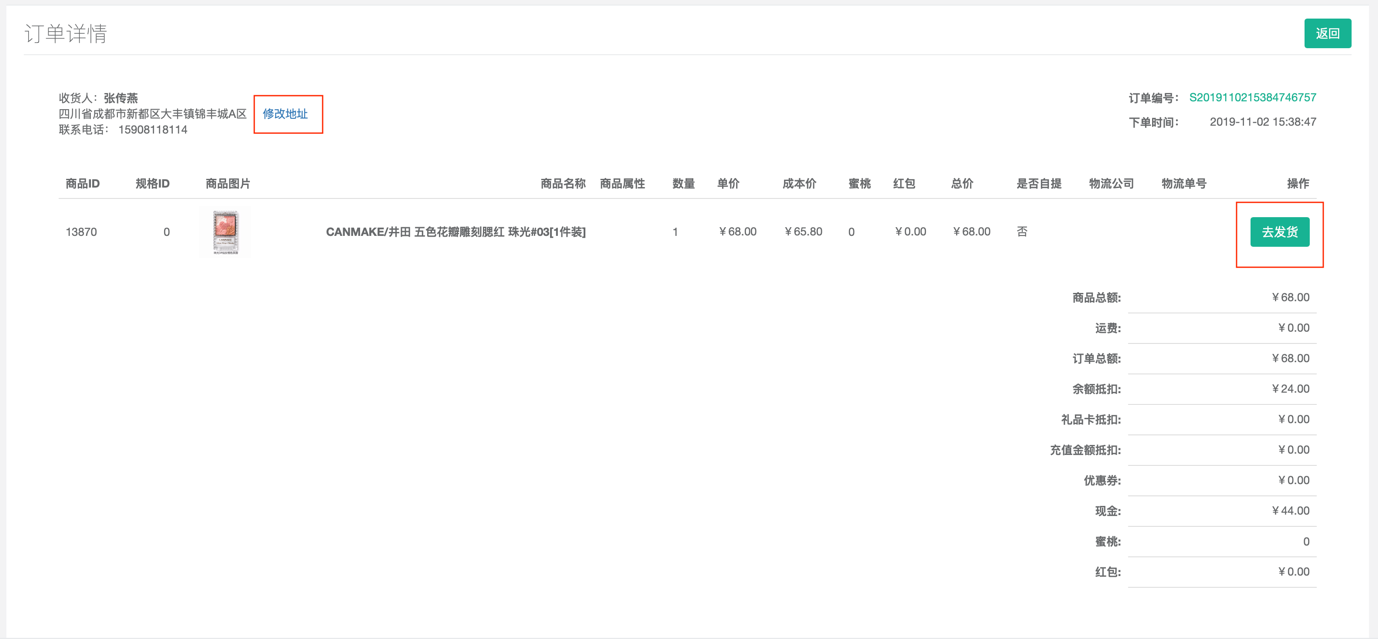The height and width of the screenshot is (639, 1378).
Task: Click the 商品总额 label
Action: (1096, 298)
